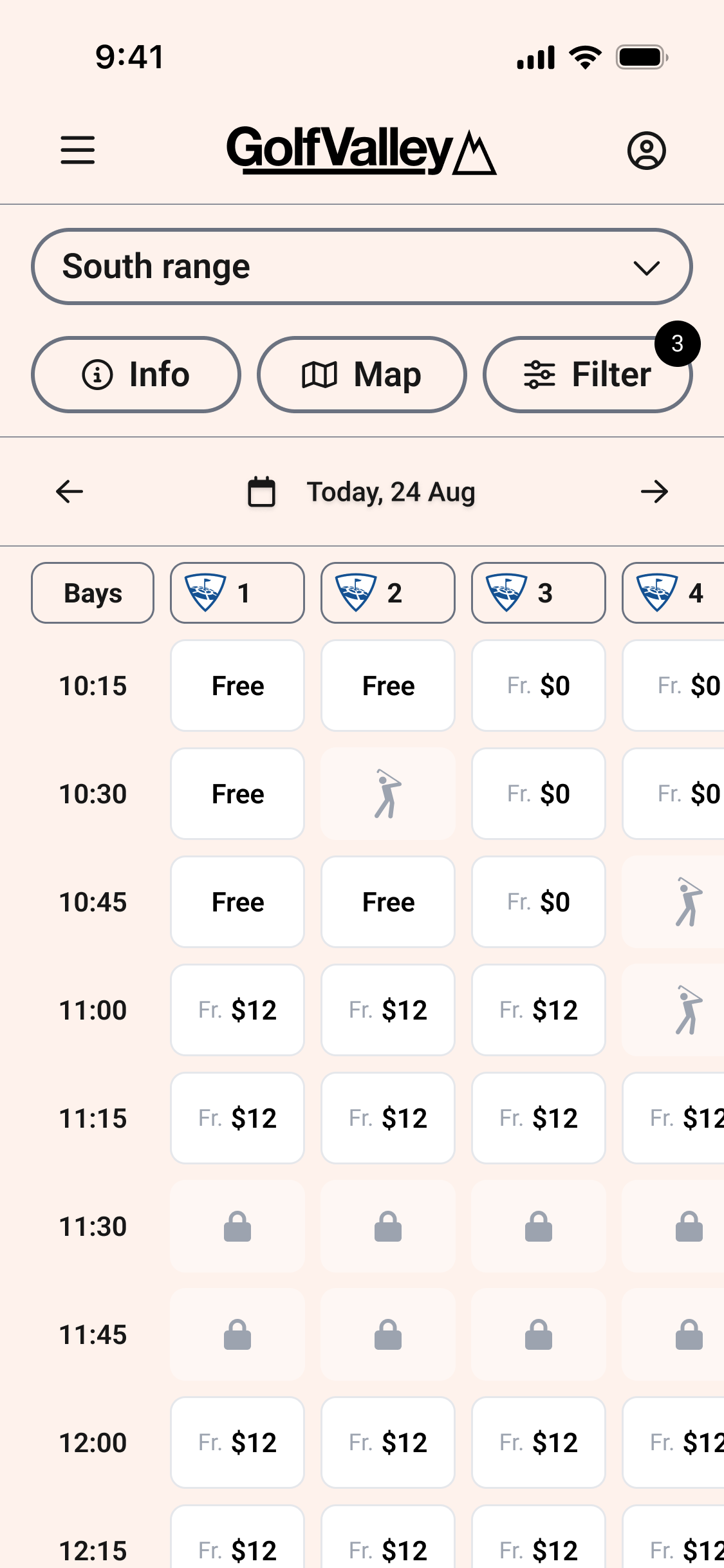
Task: Choose the $12 slot at 11:00 bay 3
Action: 538,1010
